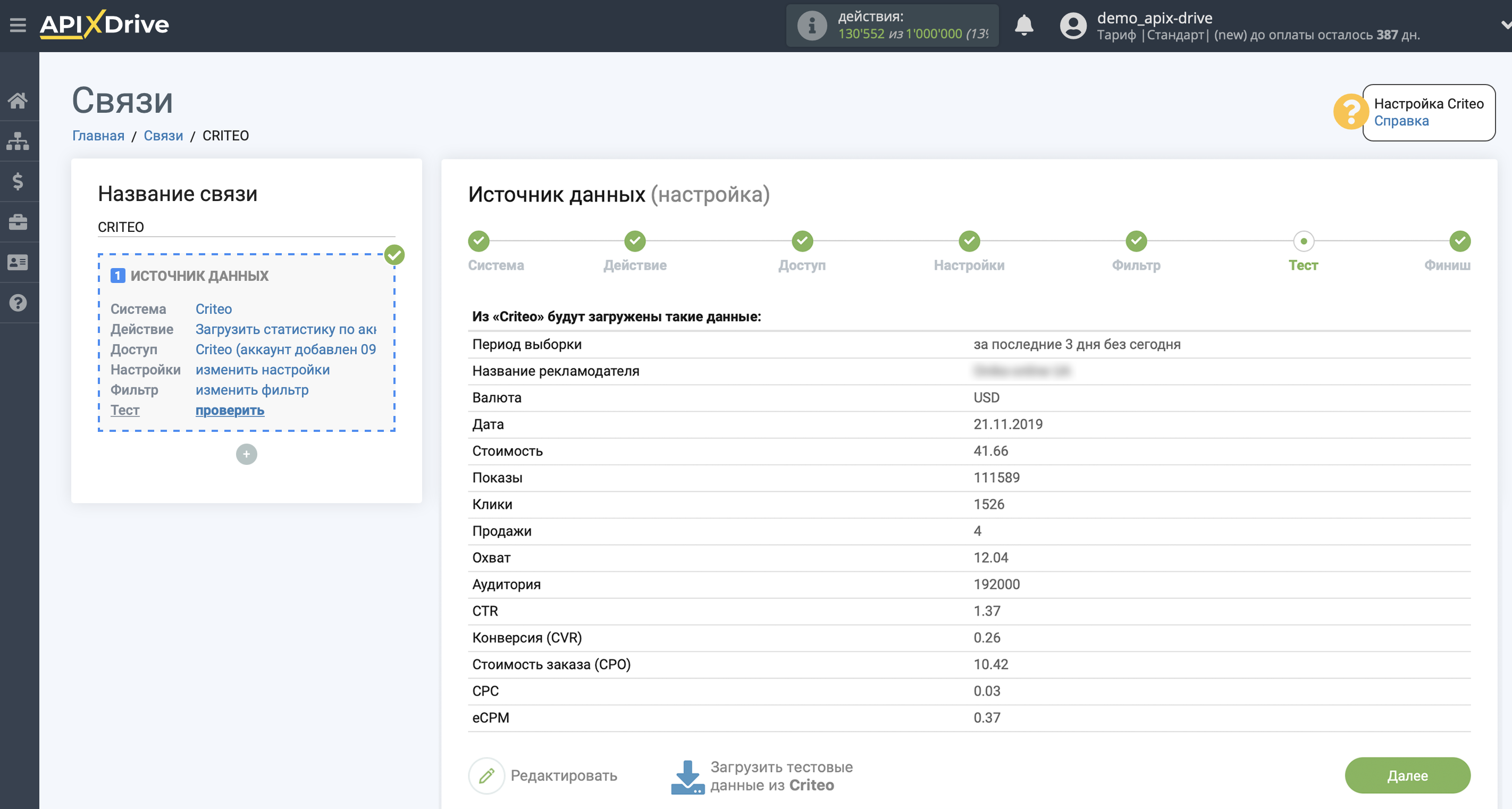Image resolution: width=1512 pixels, height=809 pixels.
Task: Select the cost value 41.66
Action: [x=990, y=451]
